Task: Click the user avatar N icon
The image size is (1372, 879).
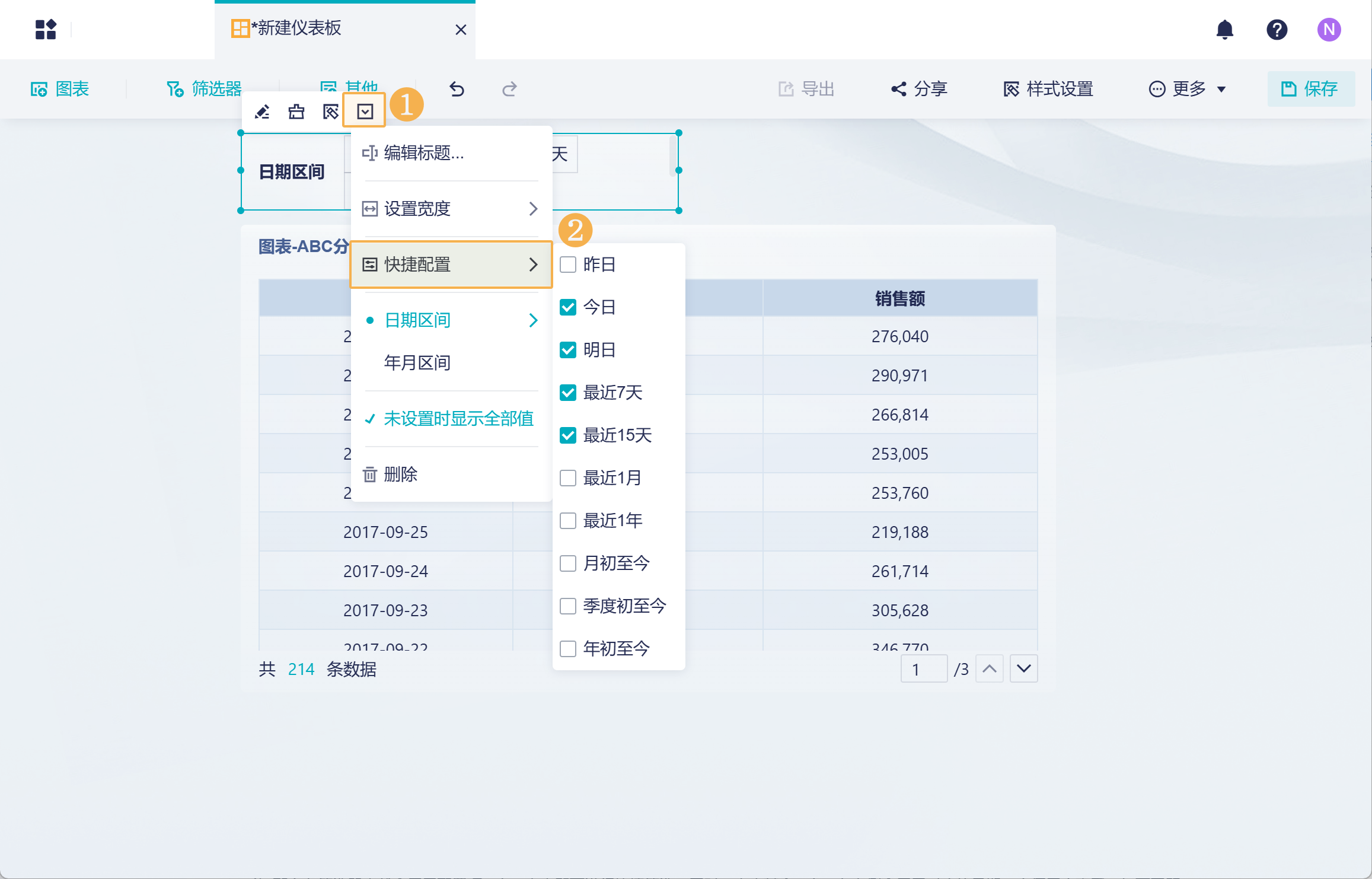Action: [1329, 30]
